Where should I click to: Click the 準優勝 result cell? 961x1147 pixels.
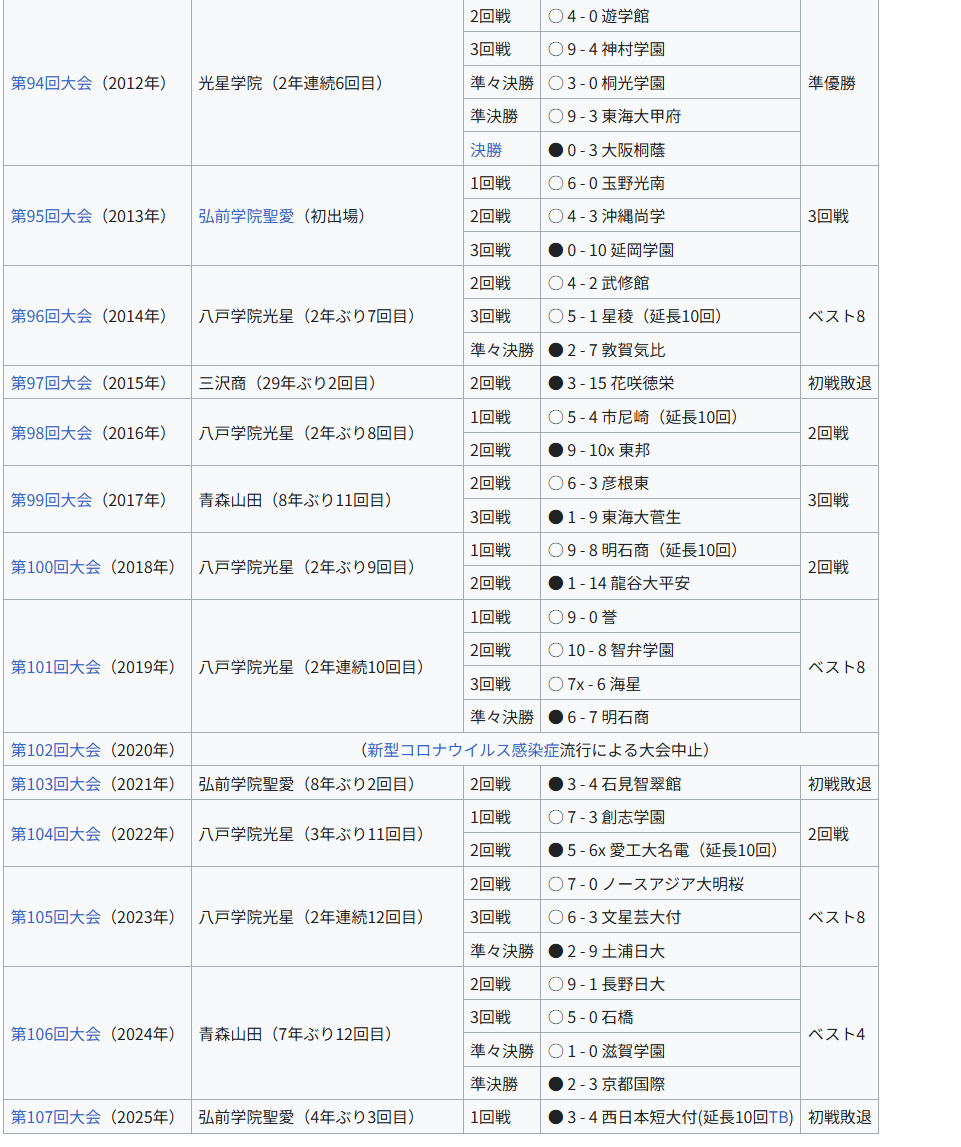(x=832, y=83)
